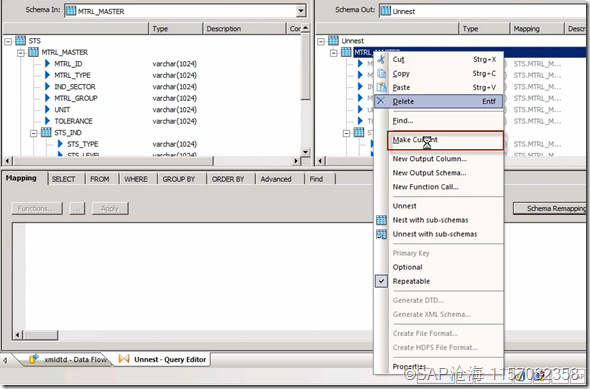Image resolution: width=590 pixels, height=389 pixels.
Task: Collapse the Unnest root node in Schema Out
Action: 321,41
